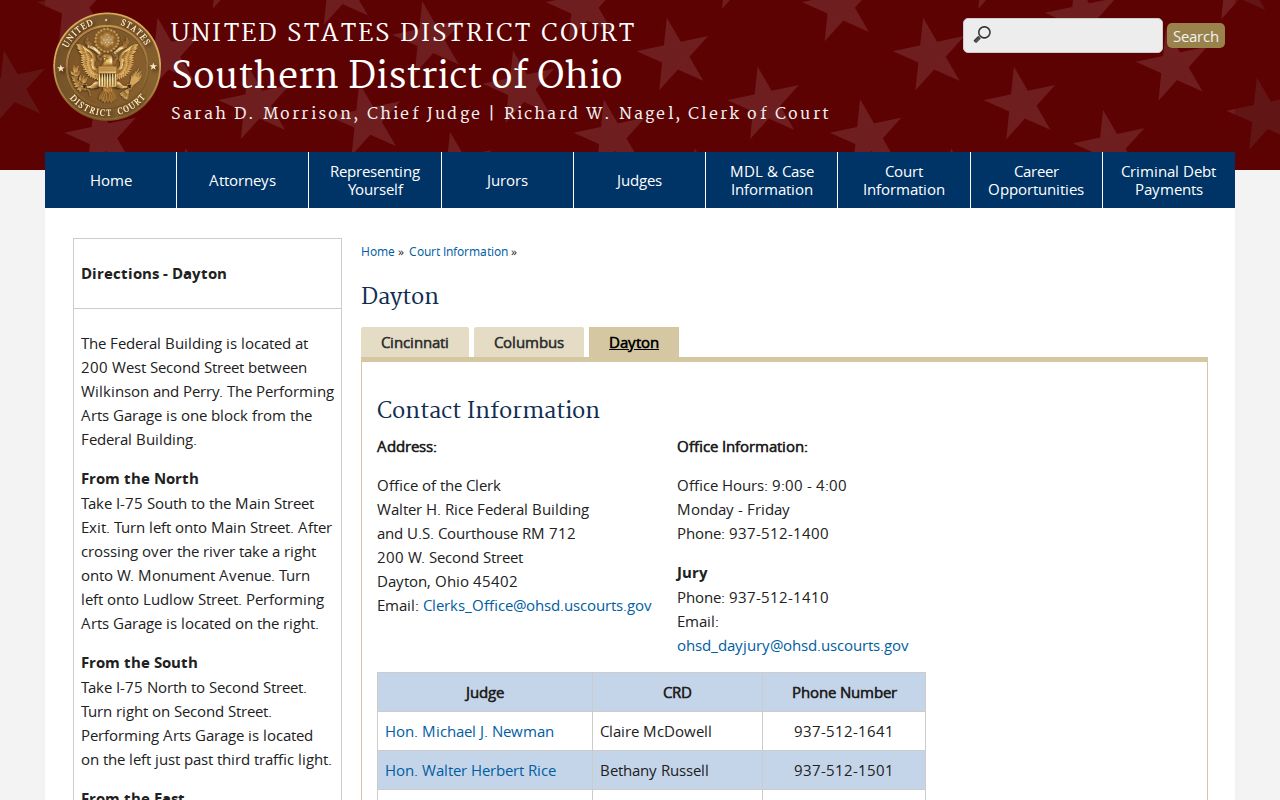Open the Home menu item
The width and height of the screenshot is (1280, 800).
pyautogui.click(x=111, y=180)
